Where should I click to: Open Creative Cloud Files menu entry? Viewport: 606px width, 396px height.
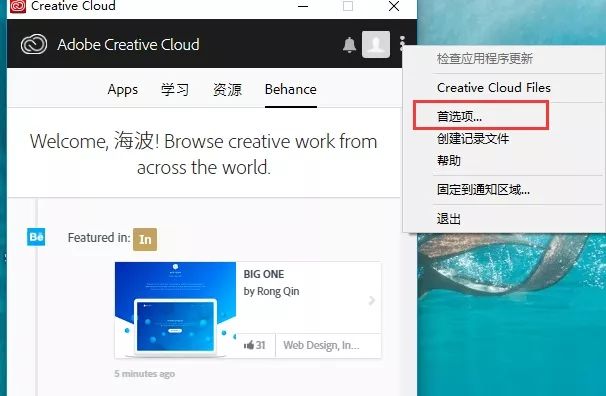494,88
